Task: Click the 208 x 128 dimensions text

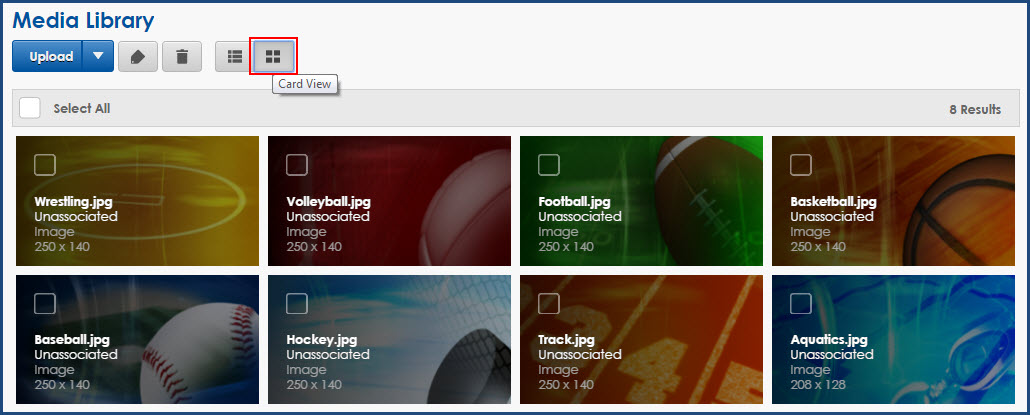Action: point(818,384)
